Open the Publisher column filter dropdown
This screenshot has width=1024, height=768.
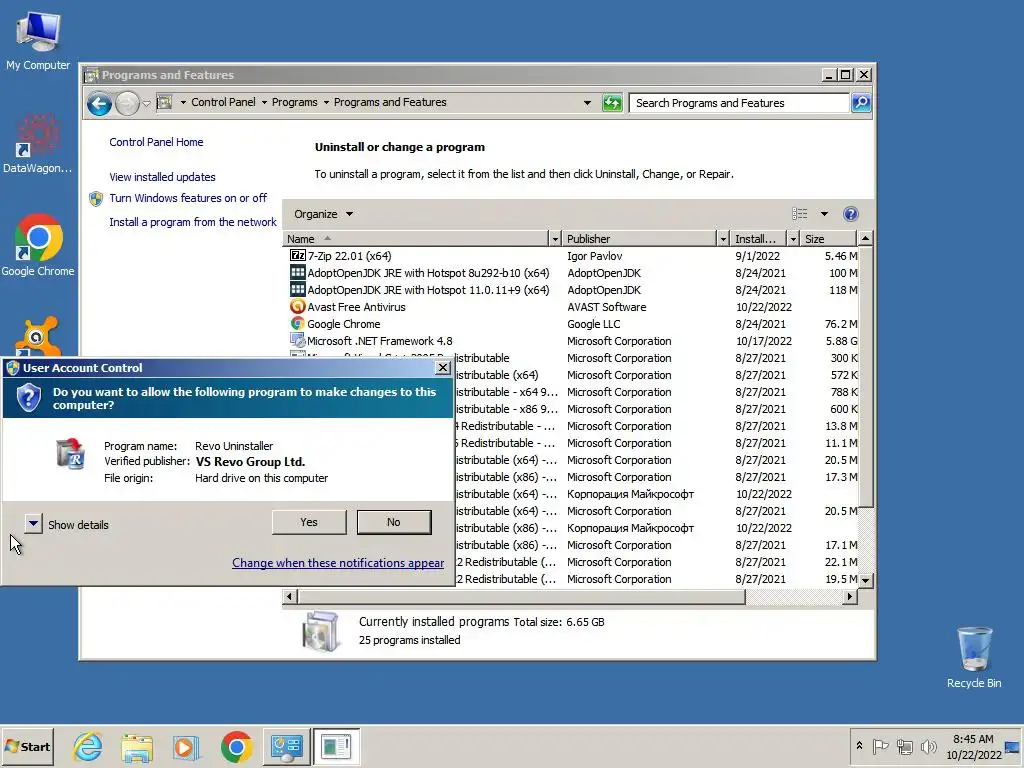point(723,239)
